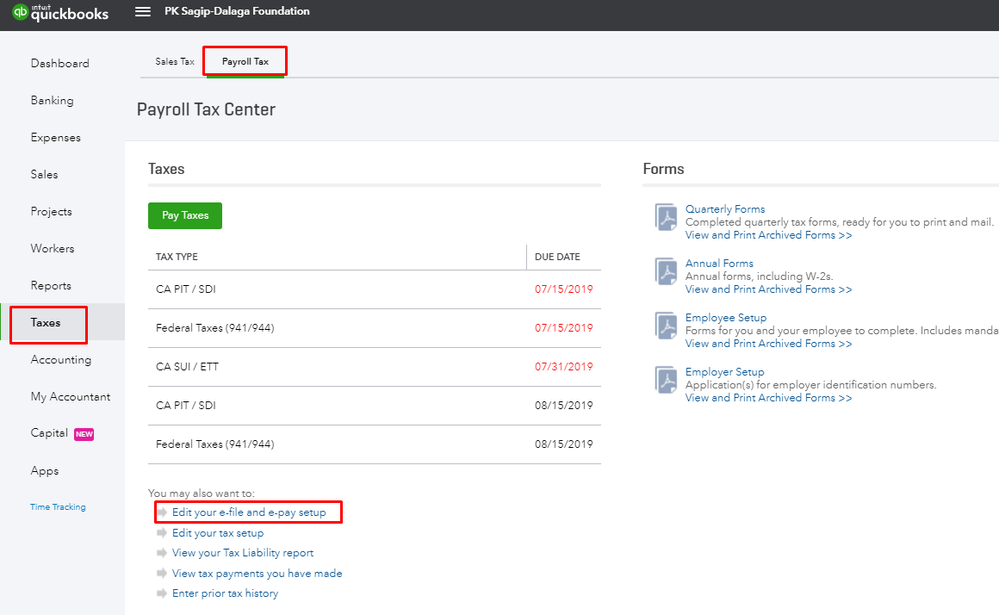Image resolution: width=999 pixels, height=615 pixels.
Task: Navigate to Sales in the sidebar
Action: click(x=44, y=174)
